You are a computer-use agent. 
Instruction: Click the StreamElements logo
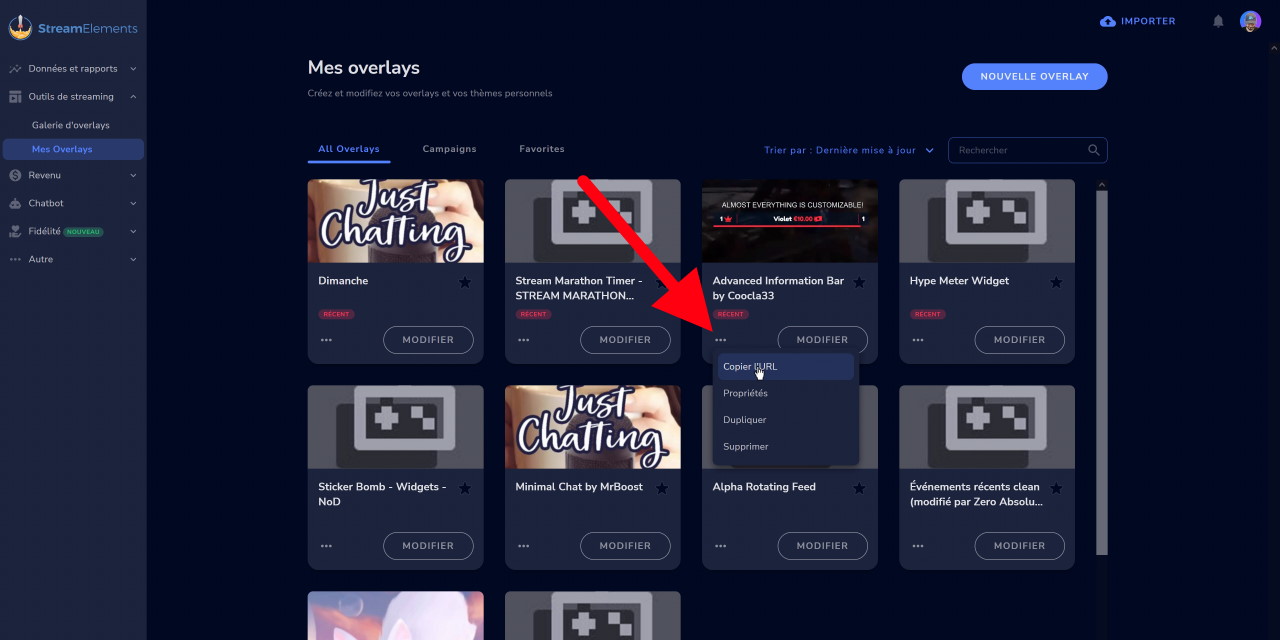[x=73, y=28]
